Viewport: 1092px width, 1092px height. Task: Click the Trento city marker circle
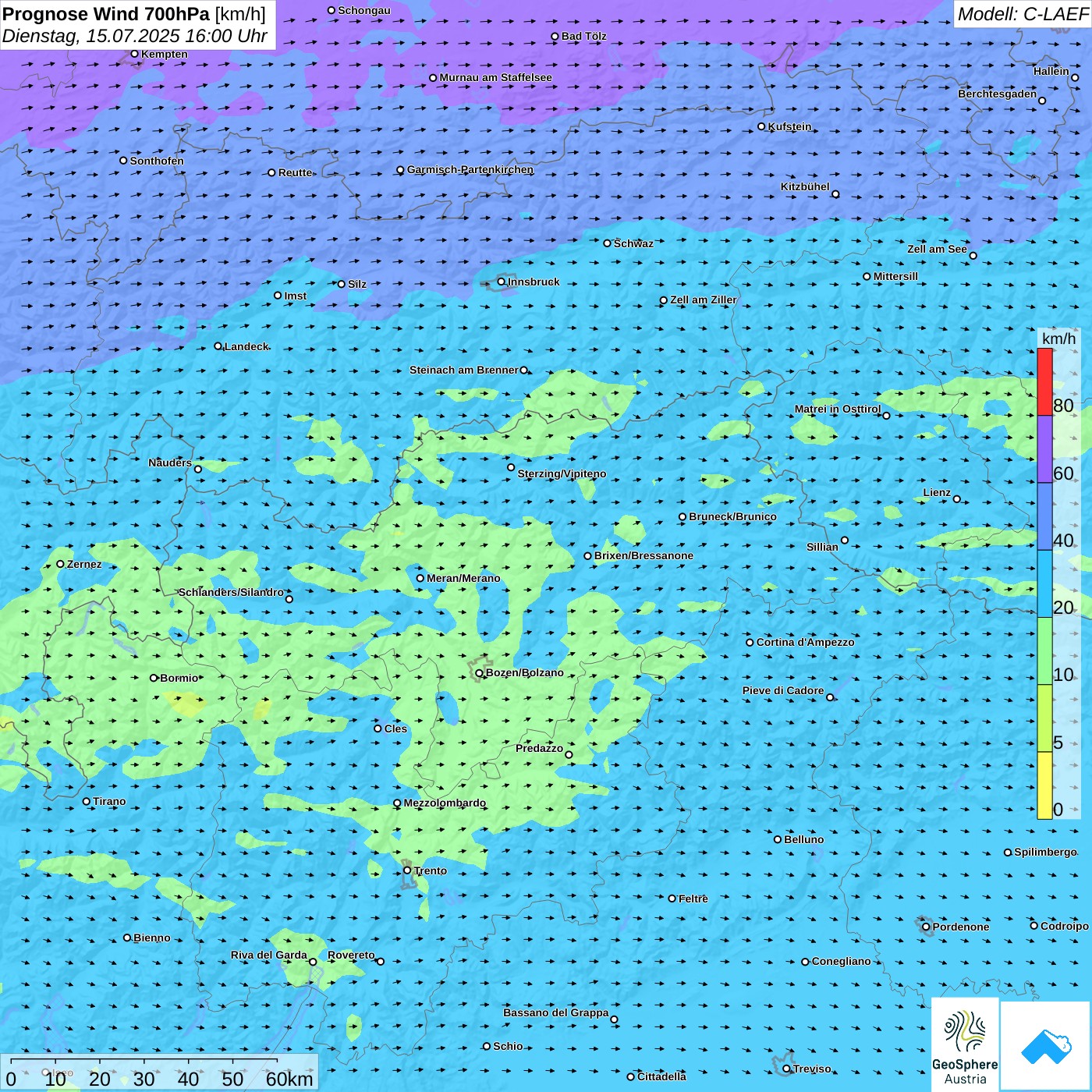(x=407, y=870)
